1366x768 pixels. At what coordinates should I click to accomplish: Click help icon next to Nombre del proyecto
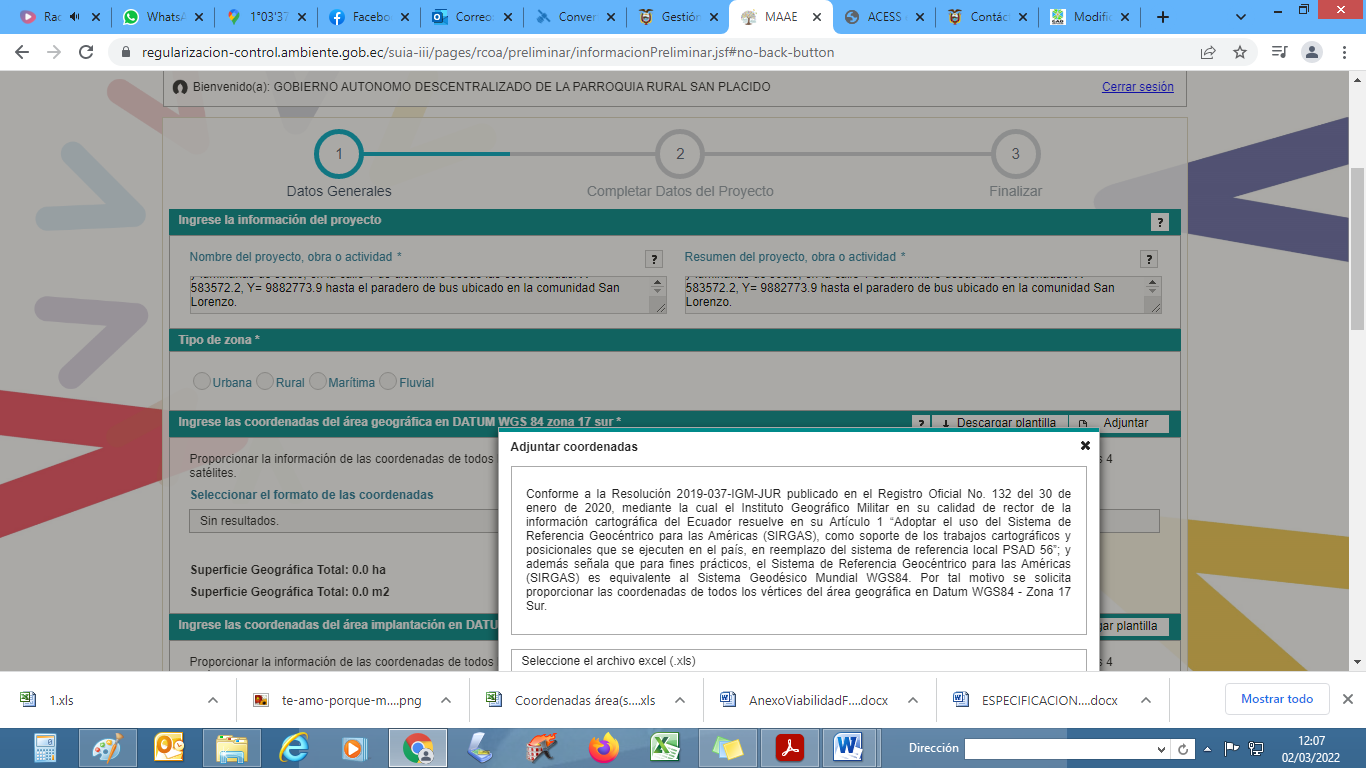(x=654, y=259)
